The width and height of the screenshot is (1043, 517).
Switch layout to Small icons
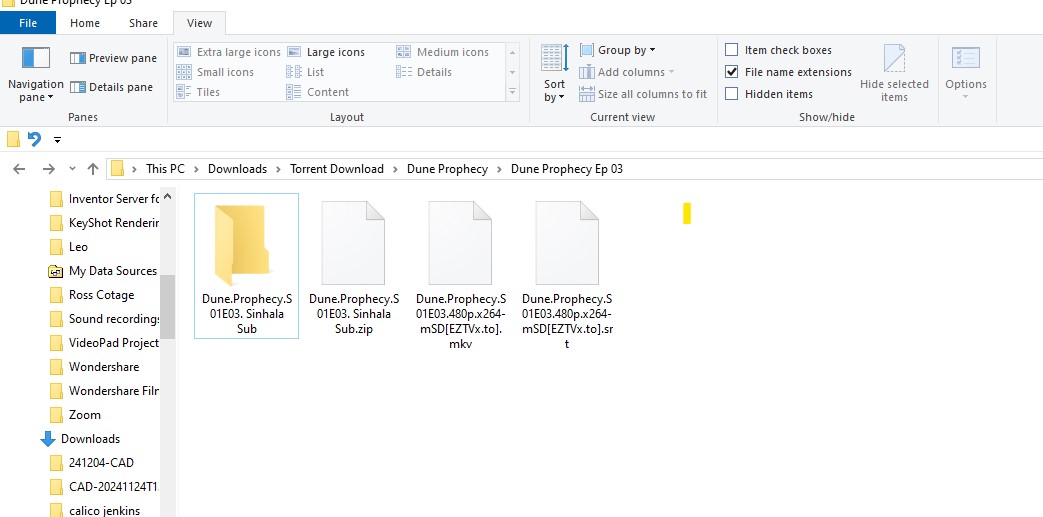tap(215, 72)
